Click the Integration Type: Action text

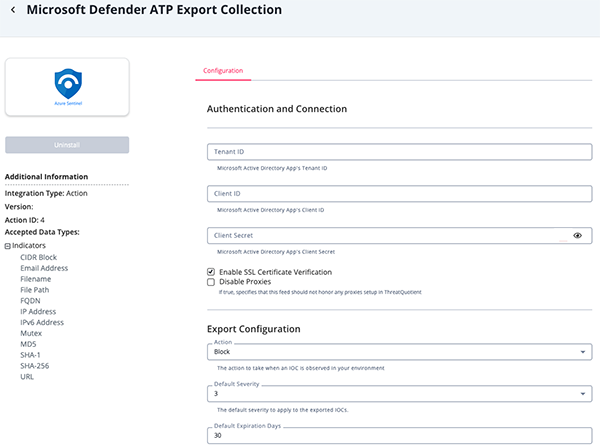[46, 193]
